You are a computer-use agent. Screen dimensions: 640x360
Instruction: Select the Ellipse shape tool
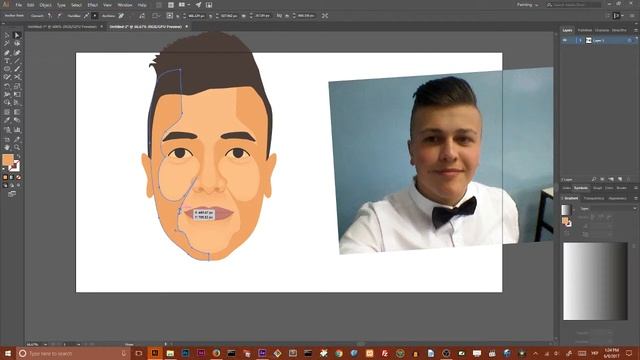tap(7, 69)
